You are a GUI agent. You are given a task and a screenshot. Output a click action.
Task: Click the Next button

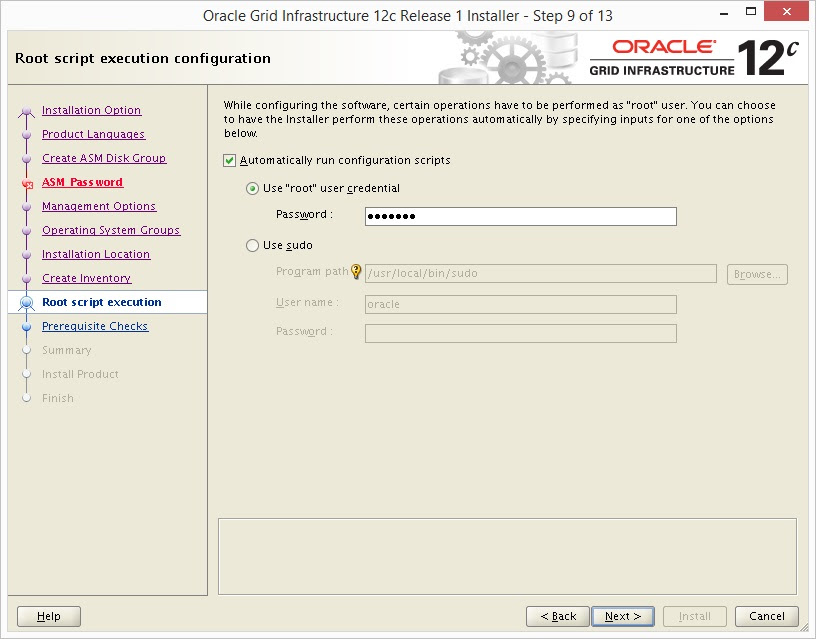[x=623, y=617]
